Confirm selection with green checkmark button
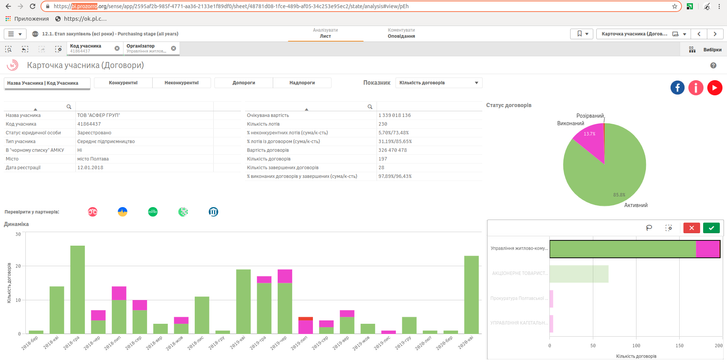The height and width of the screenshot is (363, 727). tap(711, 228)
